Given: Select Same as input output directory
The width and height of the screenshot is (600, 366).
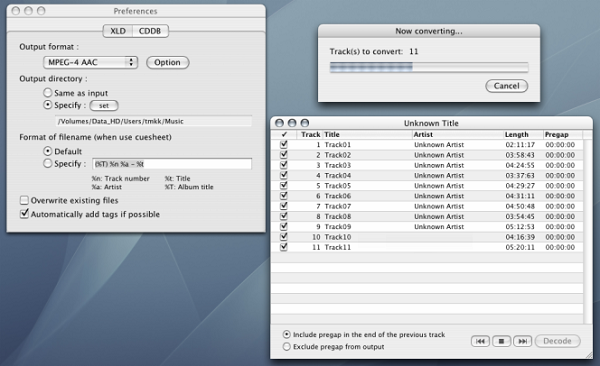Looking at the screenshot, I should (47, 93).
